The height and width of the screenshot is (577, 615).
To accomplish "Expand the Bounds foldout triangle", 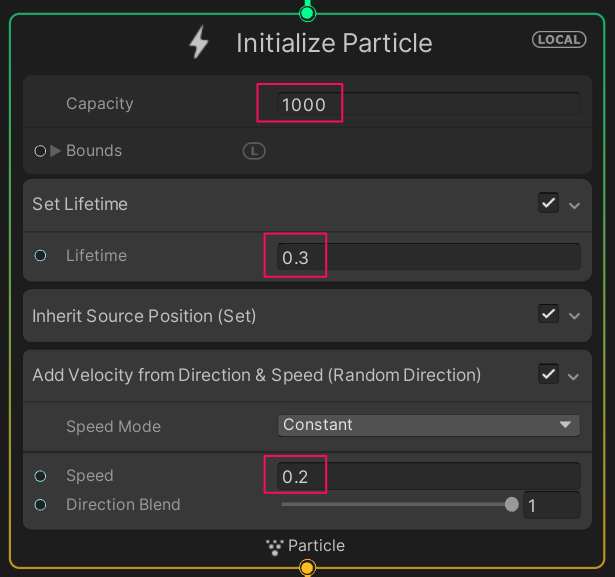I will (x=56, y=151).
